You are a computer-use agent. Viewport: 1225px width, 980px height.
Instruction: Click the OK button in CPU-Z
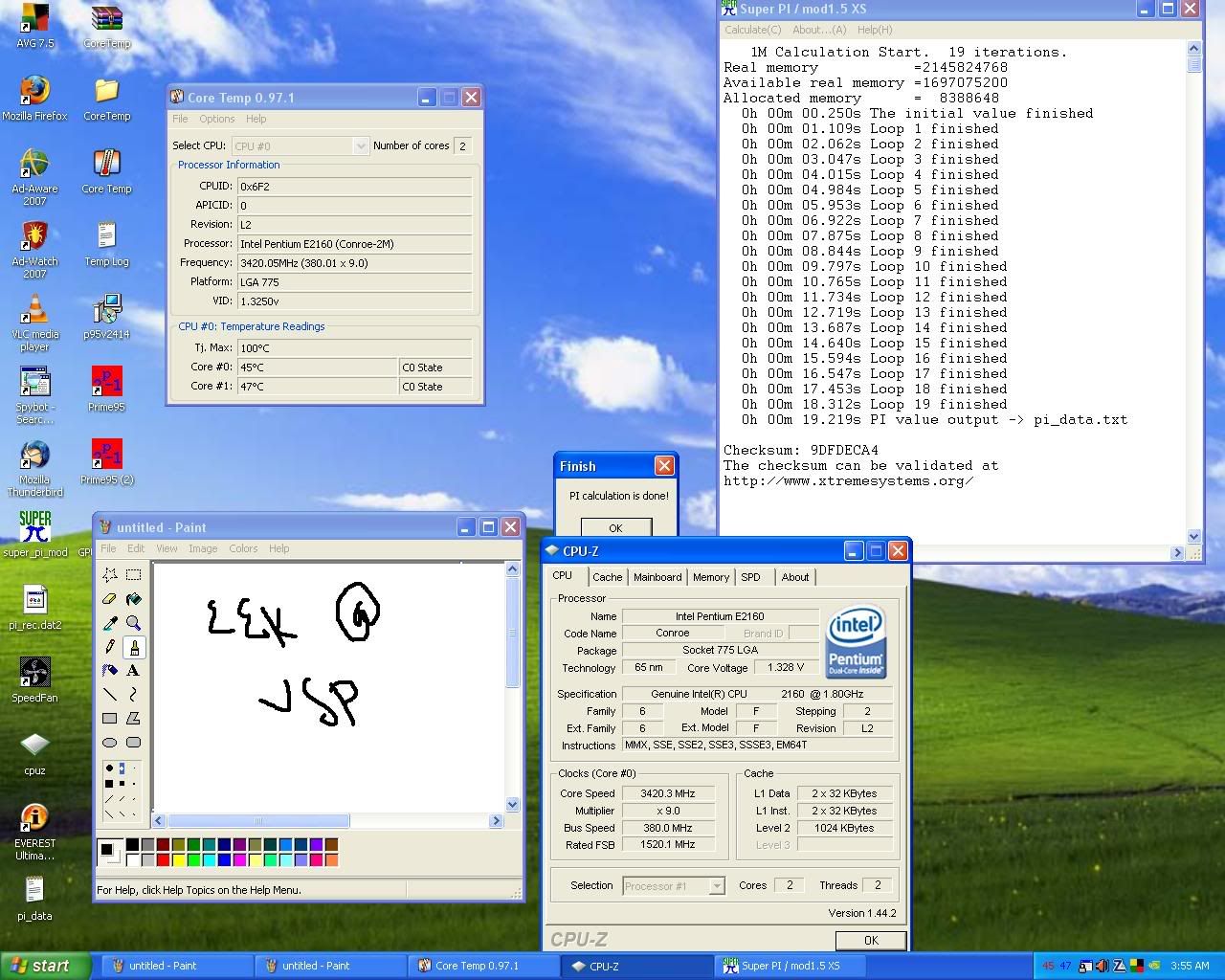pos(871,941)
